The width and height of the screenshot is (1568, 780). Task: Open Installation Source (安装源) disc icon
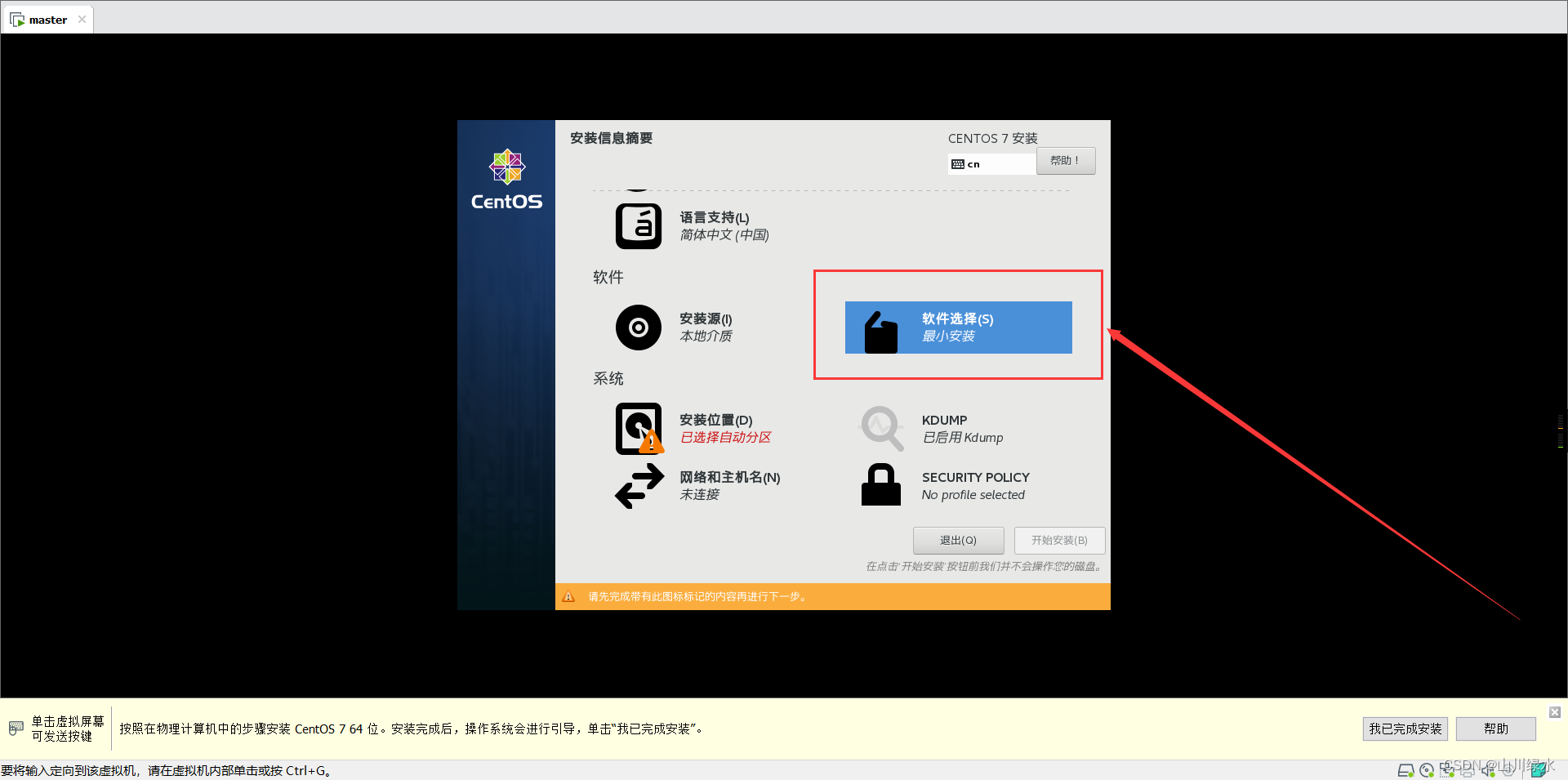639,328
